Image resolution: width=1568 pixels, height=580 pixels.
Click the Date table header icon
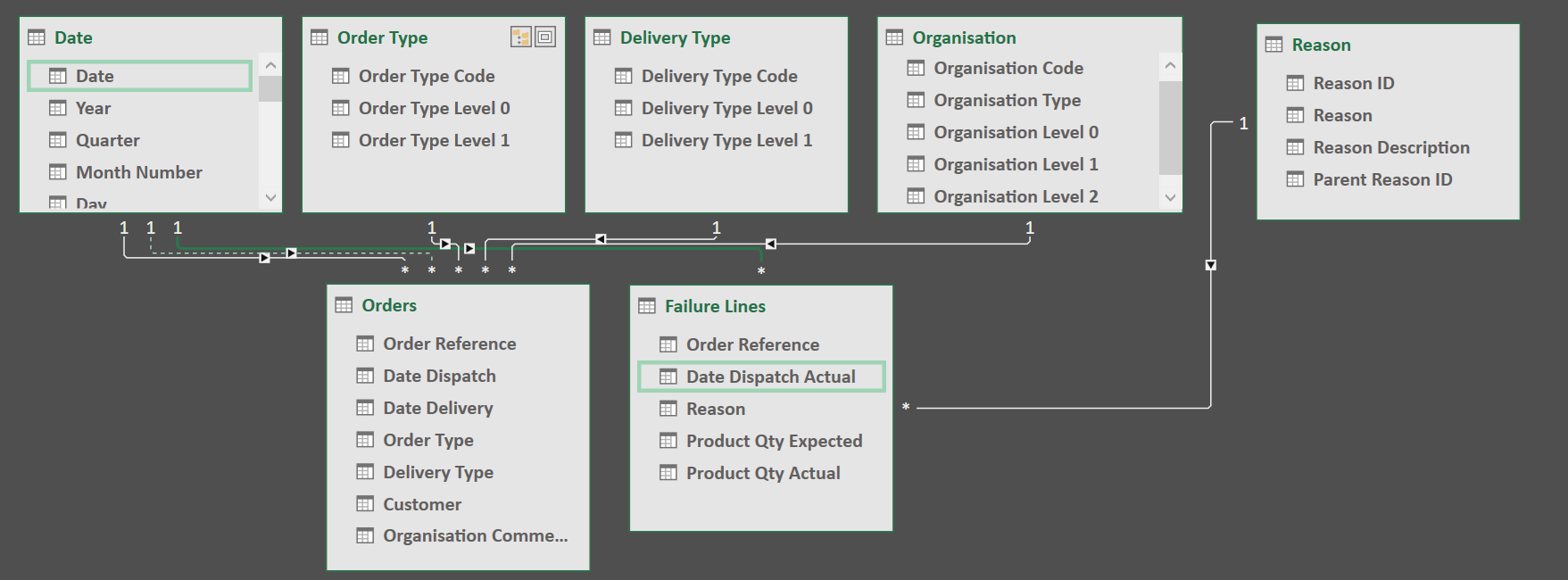37,37
